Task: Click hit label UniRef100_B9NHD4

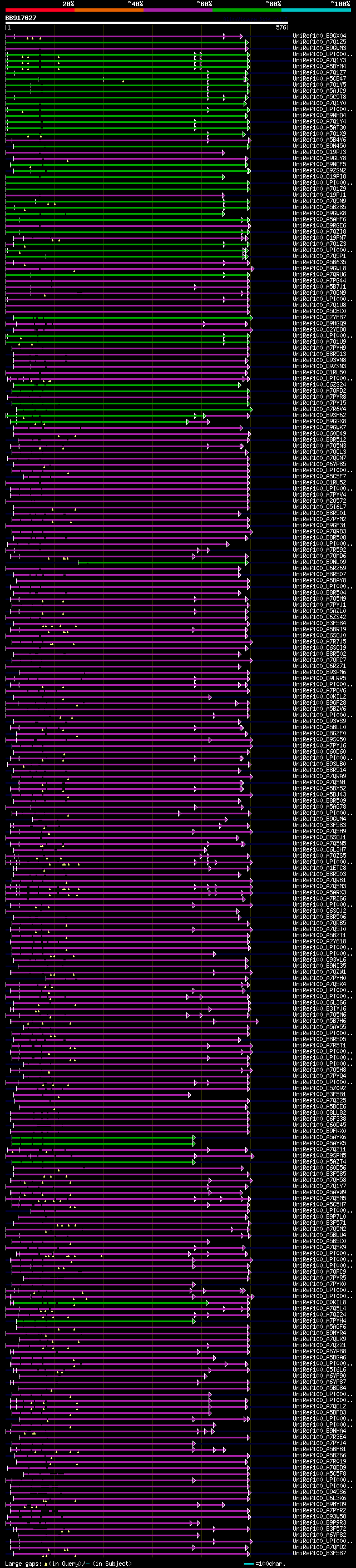Action: [x=319, y=116]
